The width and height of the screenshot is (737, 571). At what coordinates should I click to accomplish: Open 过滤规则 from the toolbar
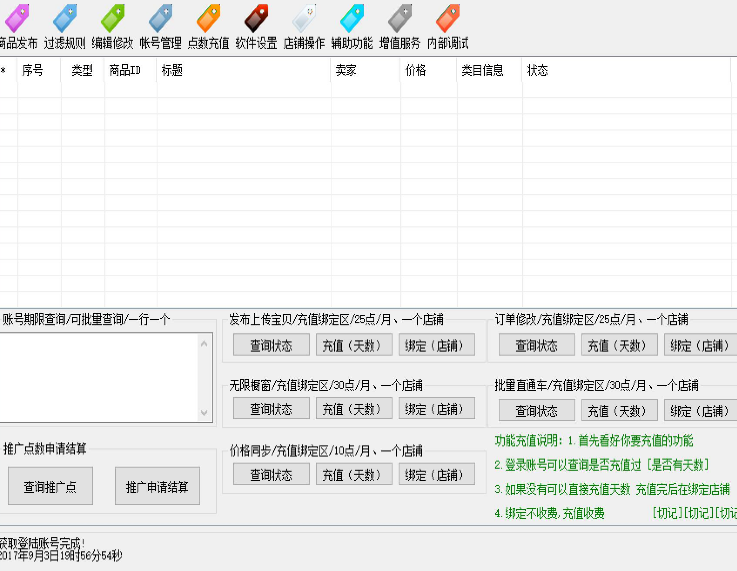64,18
